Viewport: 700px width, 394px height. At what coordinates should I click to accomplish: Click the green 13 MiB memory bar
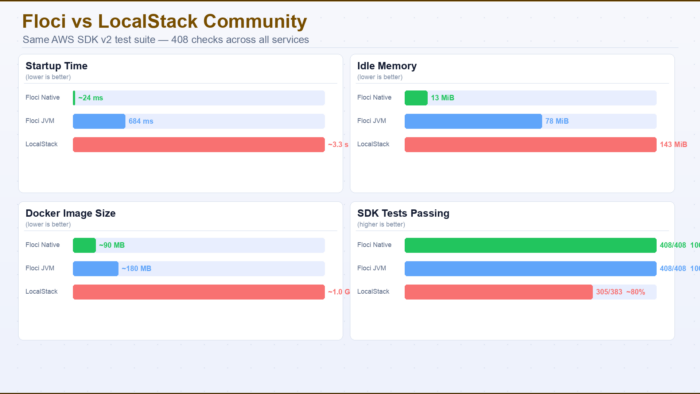[416, 98]
